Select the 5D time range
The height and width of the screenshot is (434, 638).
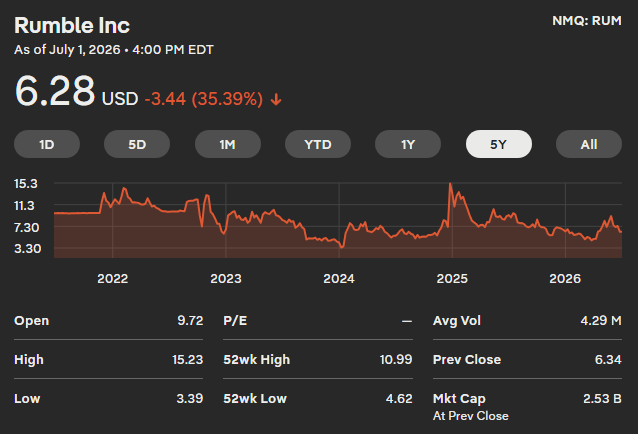point(137,144)
